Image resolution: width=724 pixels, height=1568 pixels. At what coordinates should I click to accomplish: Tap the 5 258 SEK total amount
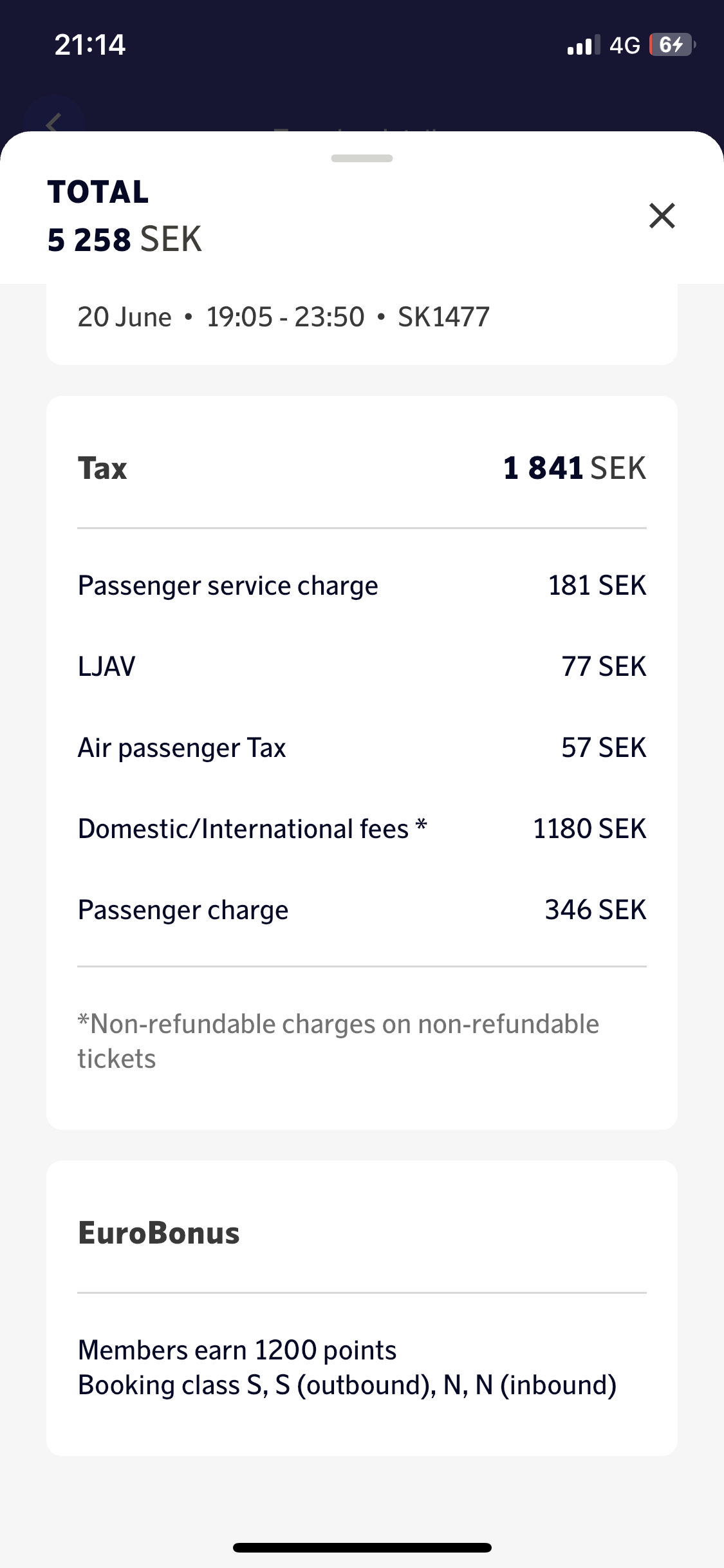click(x=125, y=239)
